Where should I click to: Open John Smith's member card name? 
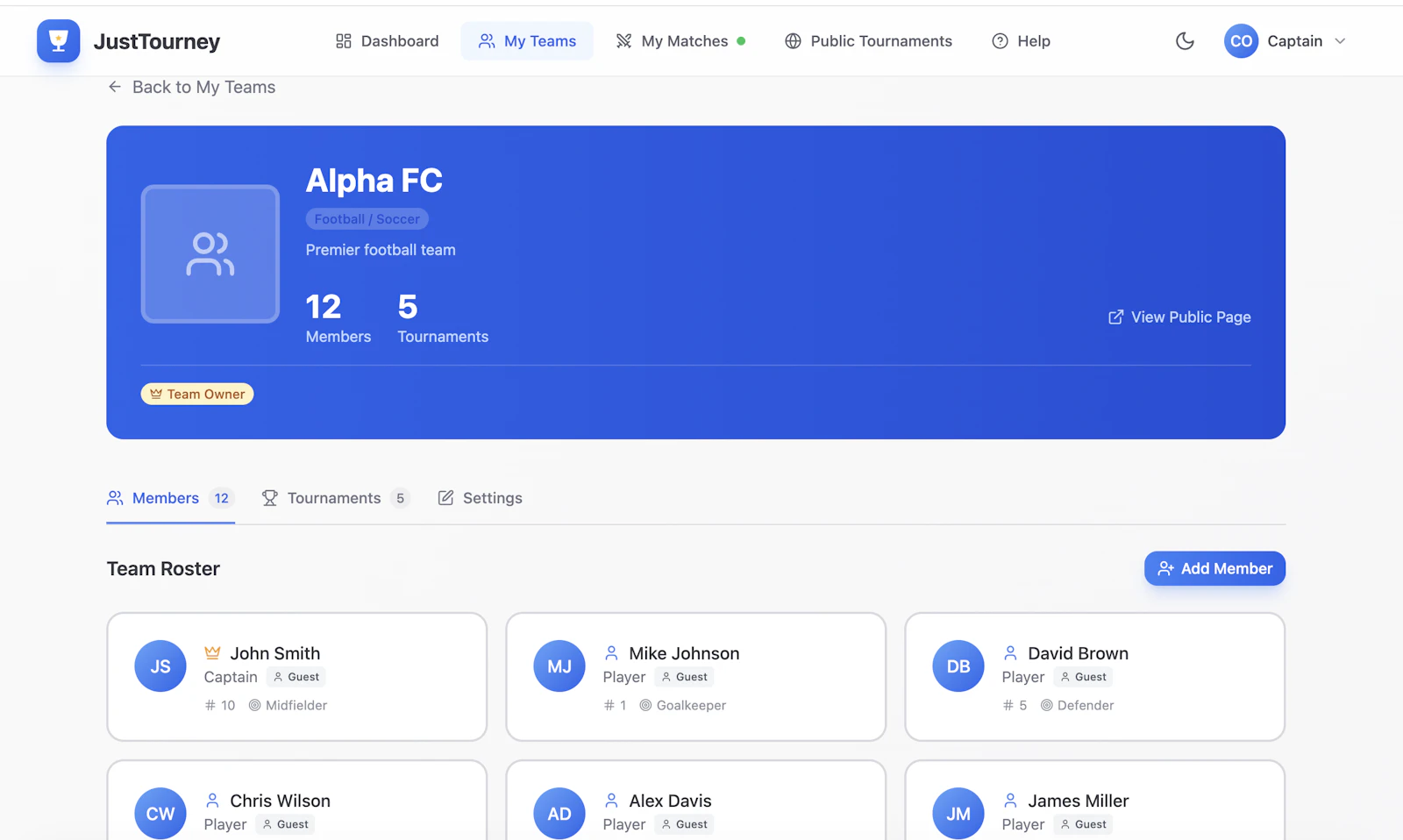point(275,653)
